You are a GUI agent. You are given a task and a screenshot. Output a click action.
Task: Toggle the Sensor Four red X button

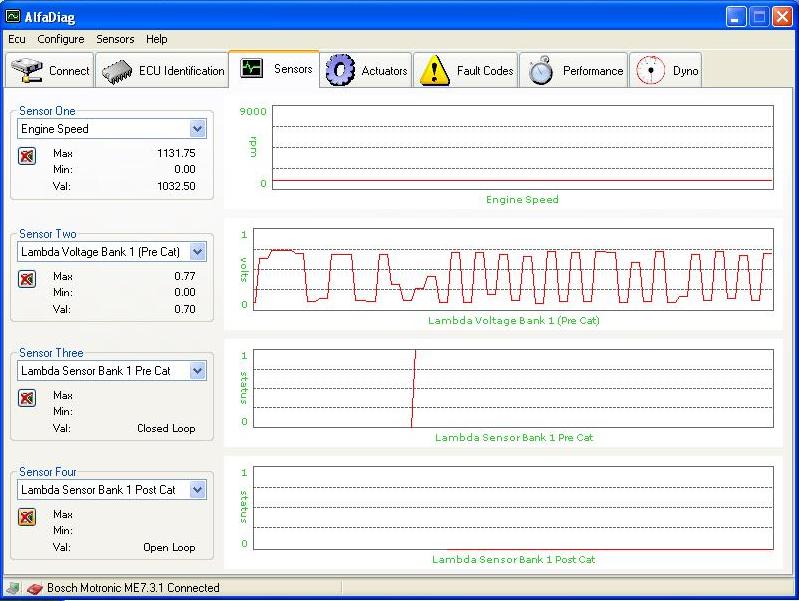click(27, 517)
